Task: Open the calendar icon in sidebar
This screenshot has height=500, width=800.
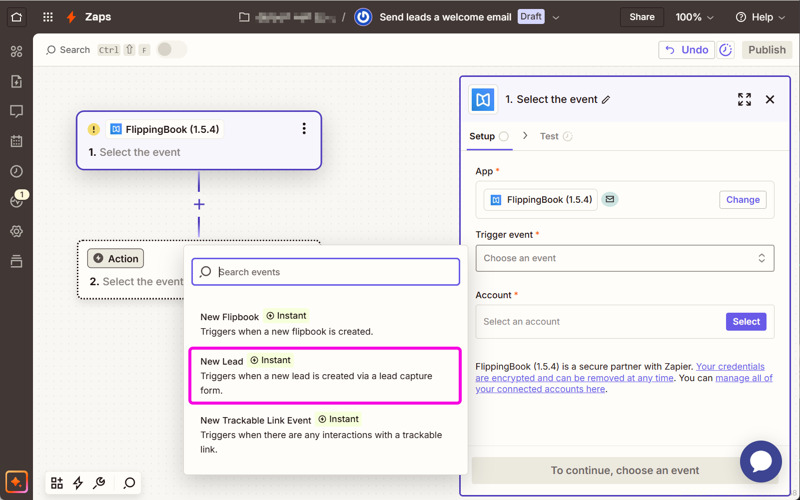Action: point(16,141)
